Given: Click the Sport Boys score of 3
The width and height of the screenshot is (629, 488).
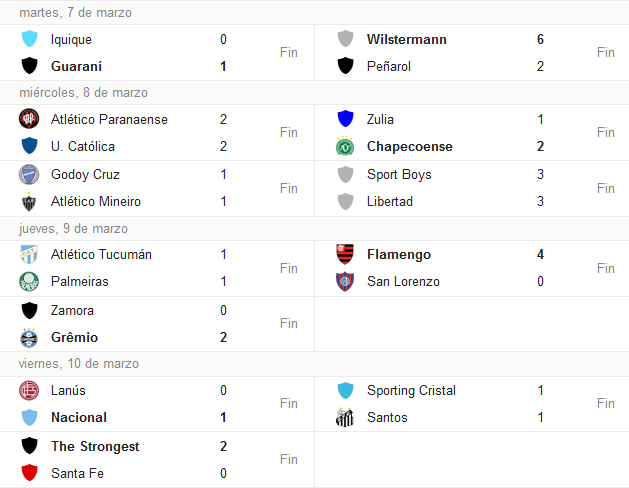Looking at the screenshot, I should point(540,174).
